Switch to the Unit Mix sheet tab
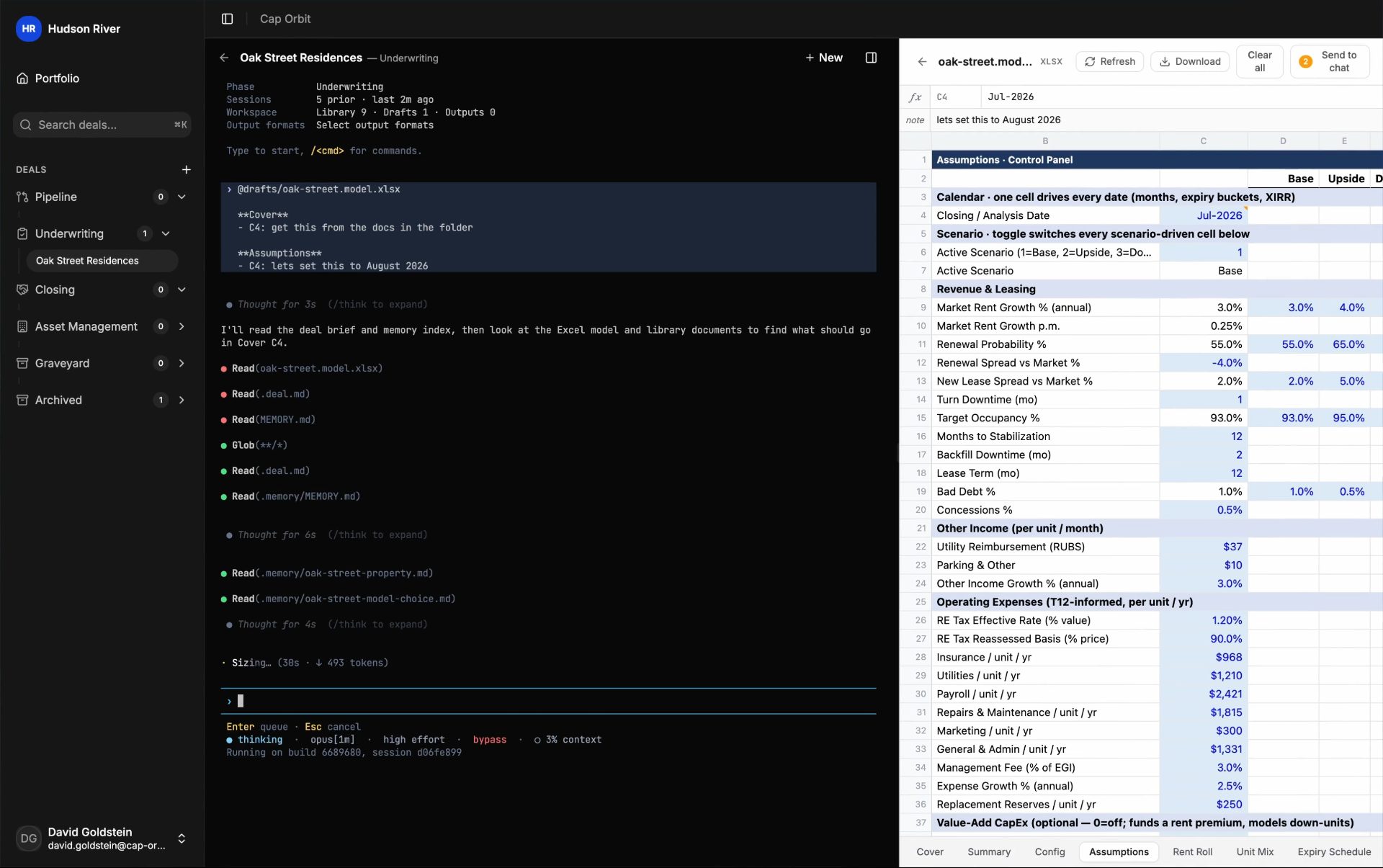The image size is (1383, 868). 1255,851
